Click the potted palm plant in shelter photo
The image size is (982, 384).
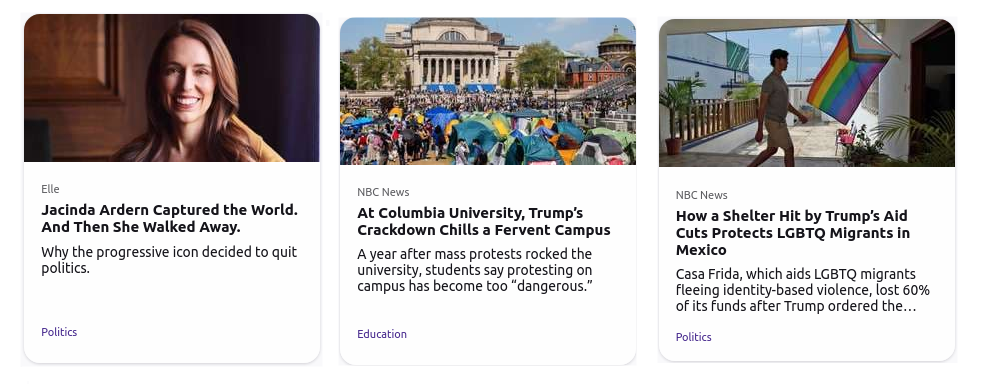coord(678,115)
